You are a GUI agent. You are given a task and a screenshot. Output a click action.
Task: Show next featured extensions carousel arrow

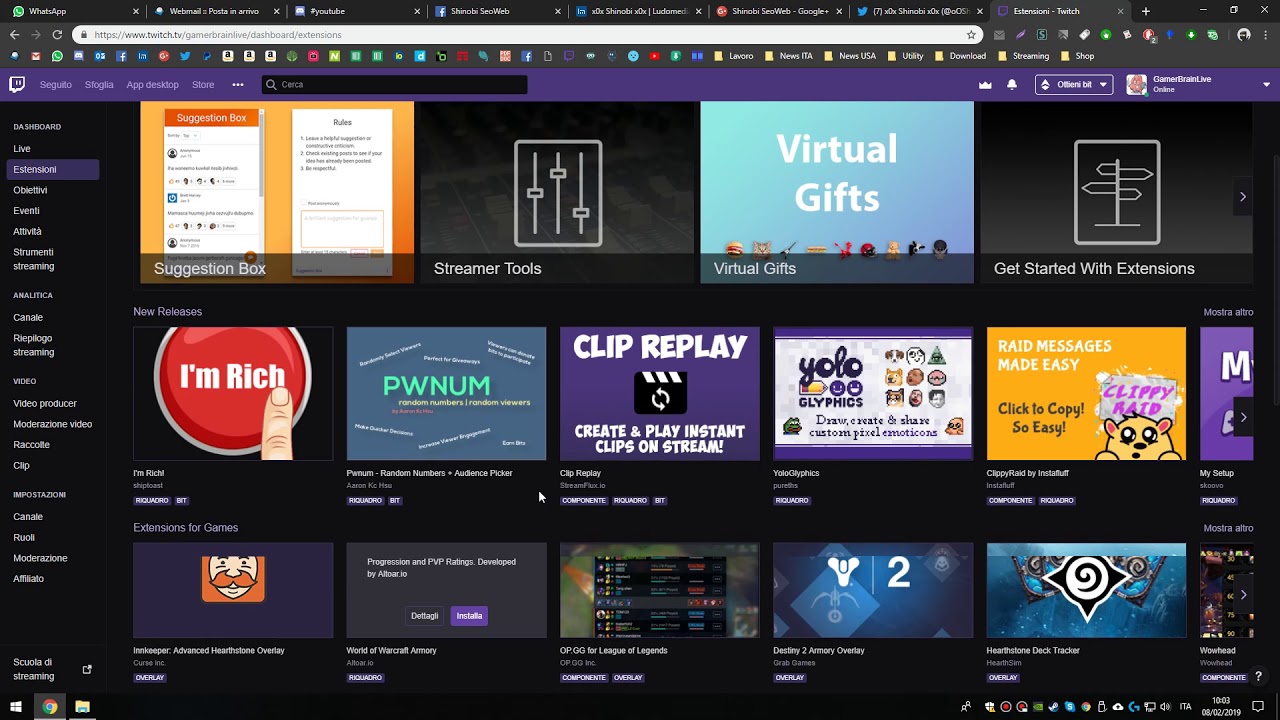1243,197
